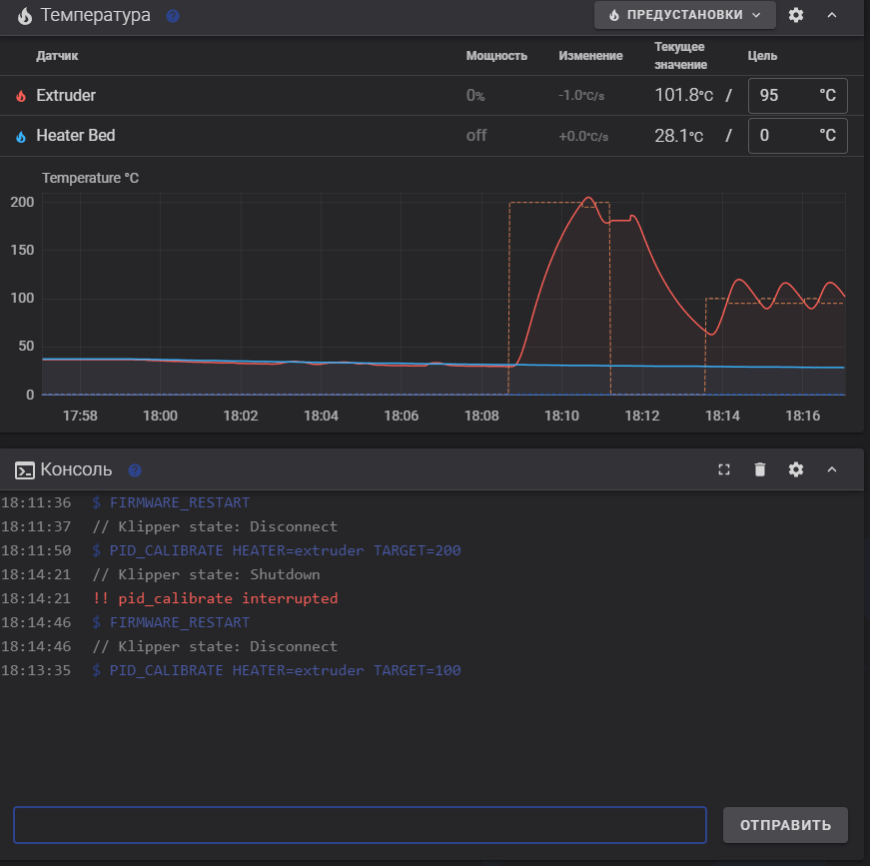Select the Мощность column header

tap(497, 55)
